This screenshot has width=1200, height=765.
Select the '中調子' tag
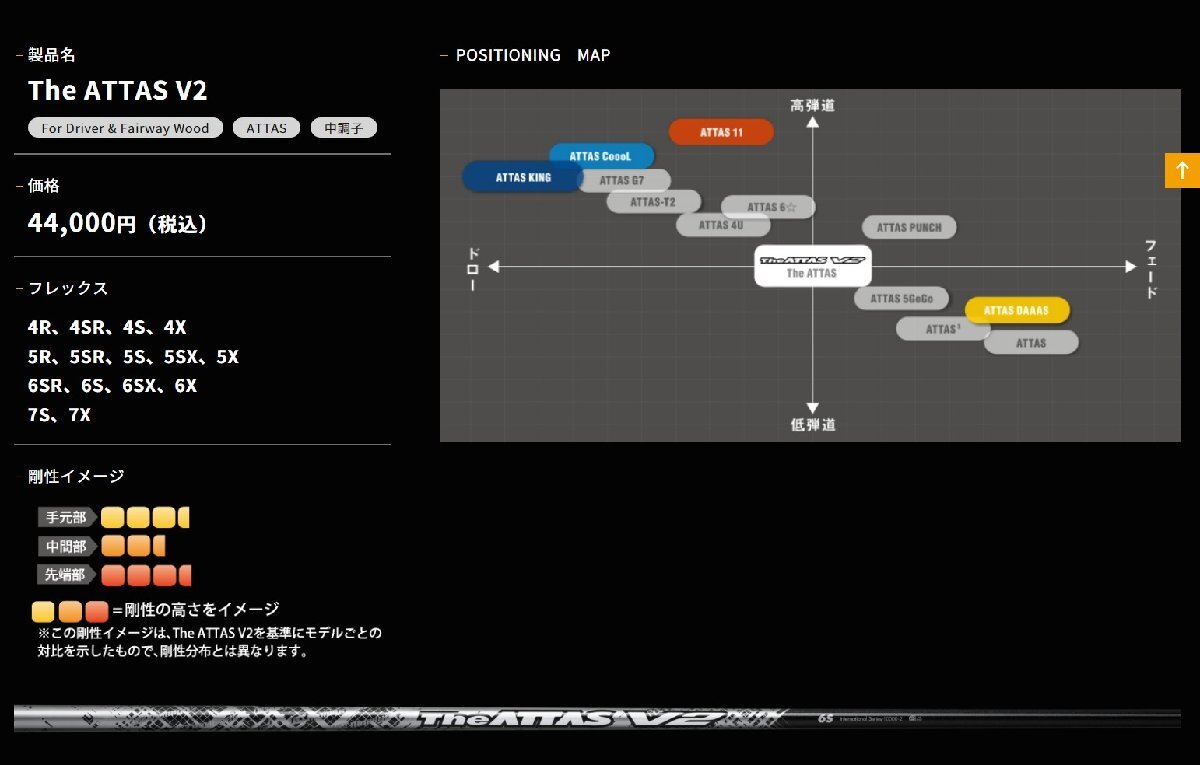[x=343, y=128]
